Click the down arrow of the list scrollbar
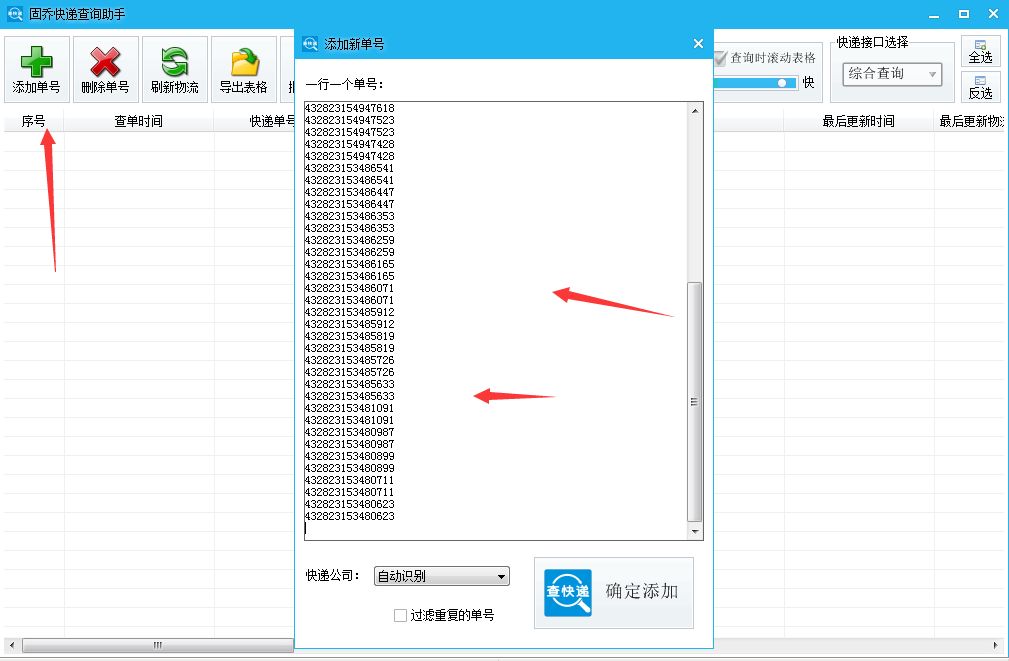The width and height of the screenshot is (1009, 661). [x=694, y=529]
